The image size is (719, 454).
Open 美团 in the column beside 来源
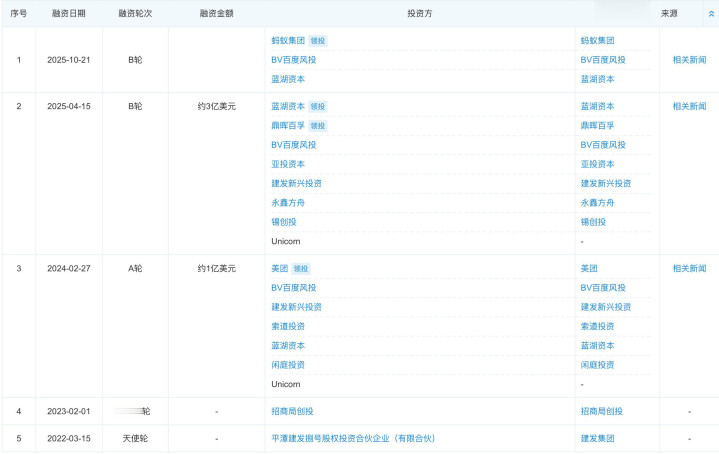[589, 268]
